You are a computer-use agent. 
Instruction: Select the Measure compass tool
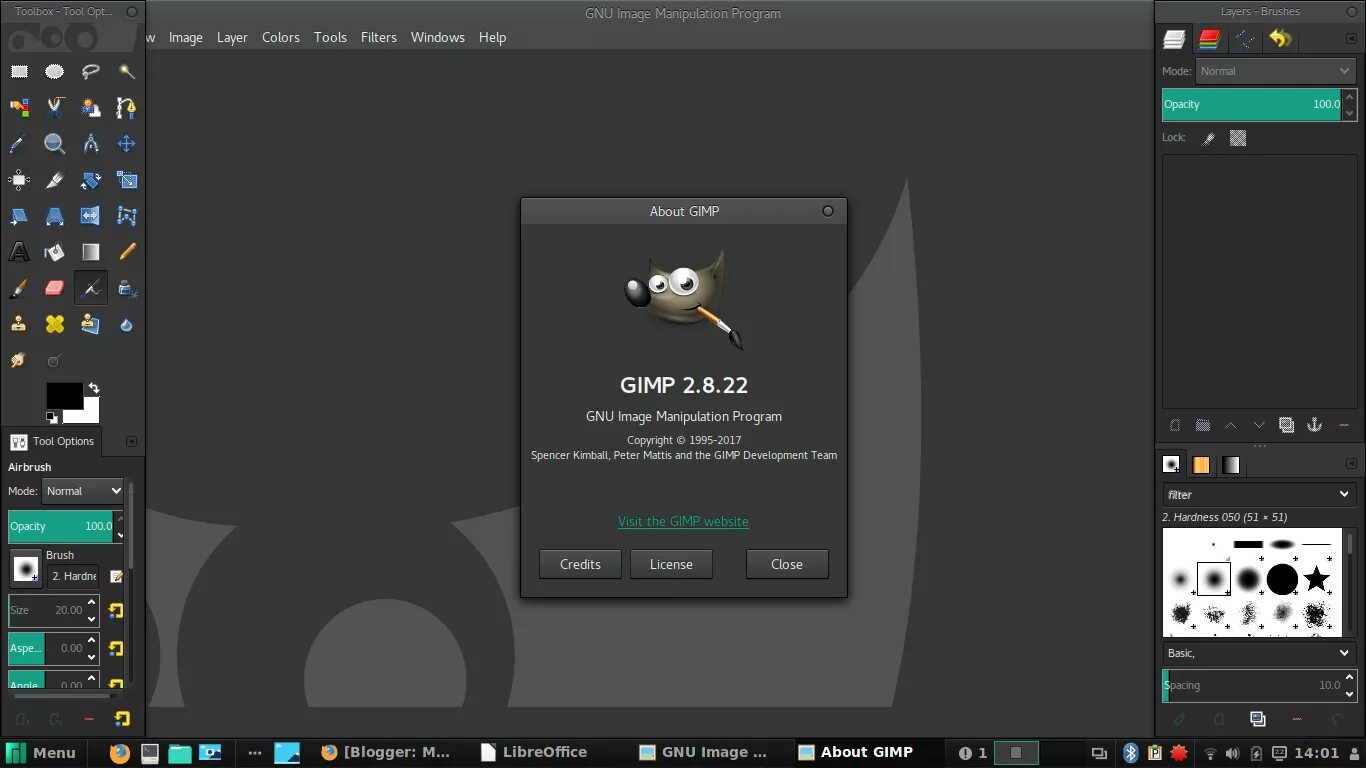tap(91, 144)
